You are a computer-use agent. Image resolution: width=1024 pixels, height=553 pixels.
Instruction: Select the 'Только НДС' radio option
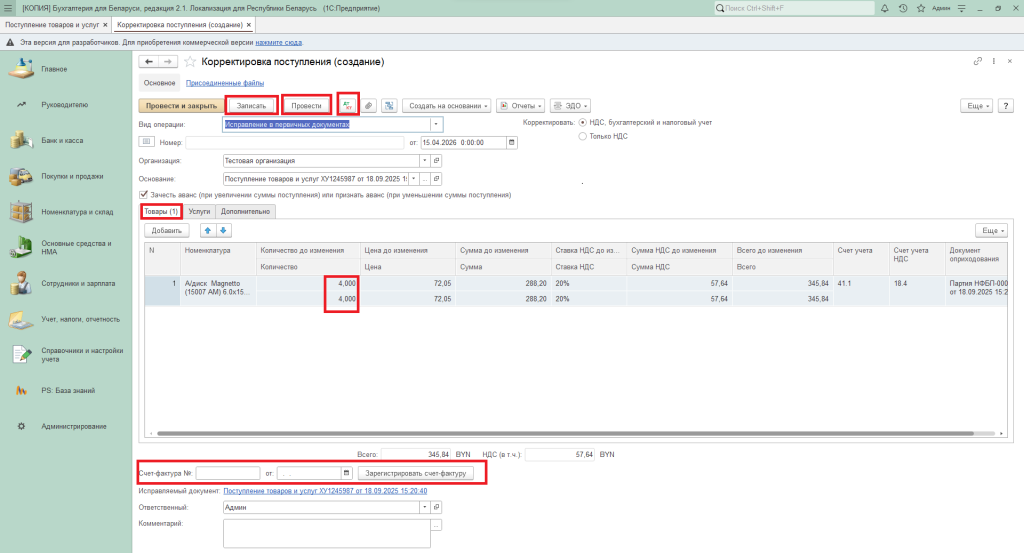click(x=583, y=136)
